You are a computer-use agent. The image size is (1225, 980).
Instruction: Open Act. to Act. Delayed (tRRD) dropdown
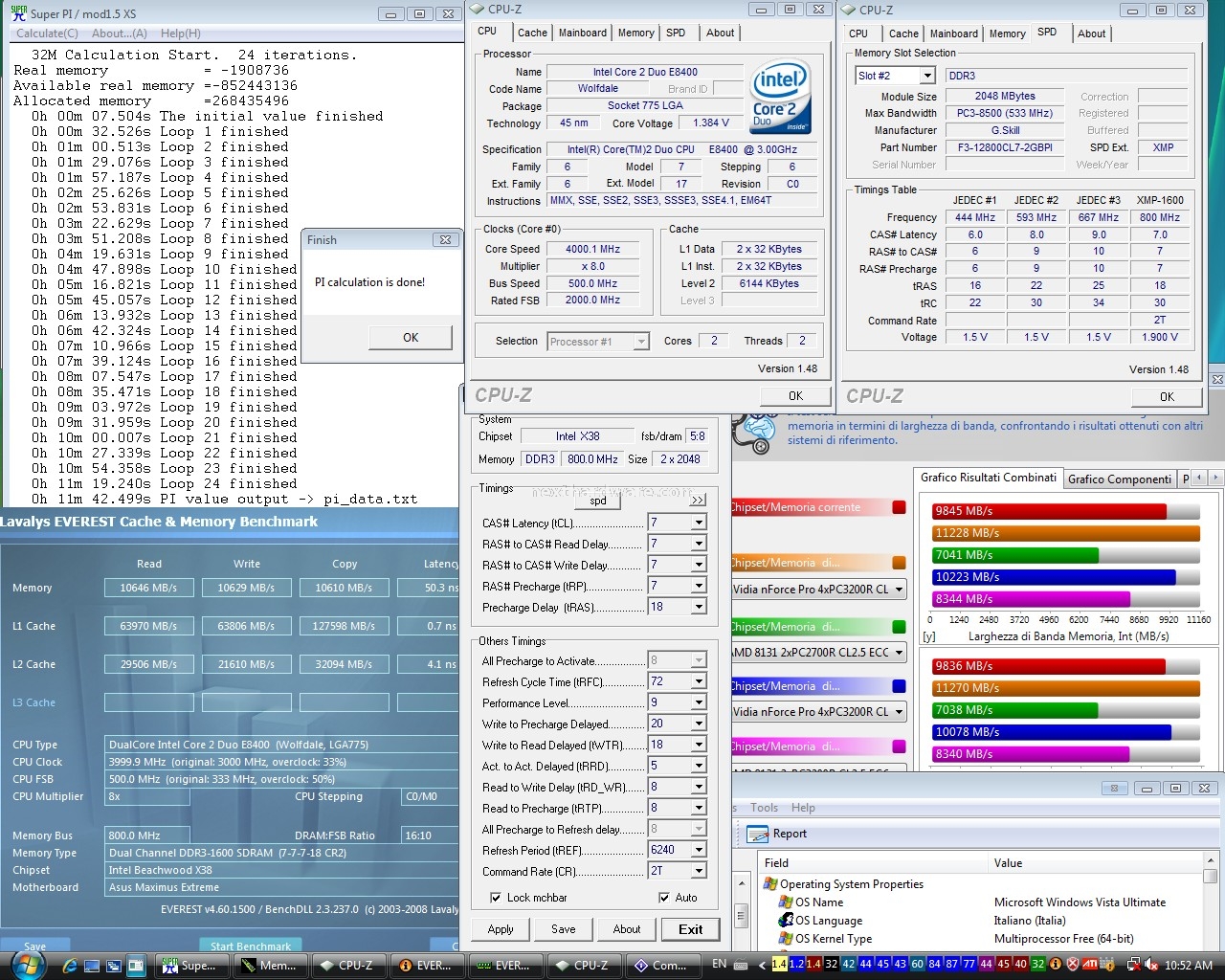click(x=699, y=767)
